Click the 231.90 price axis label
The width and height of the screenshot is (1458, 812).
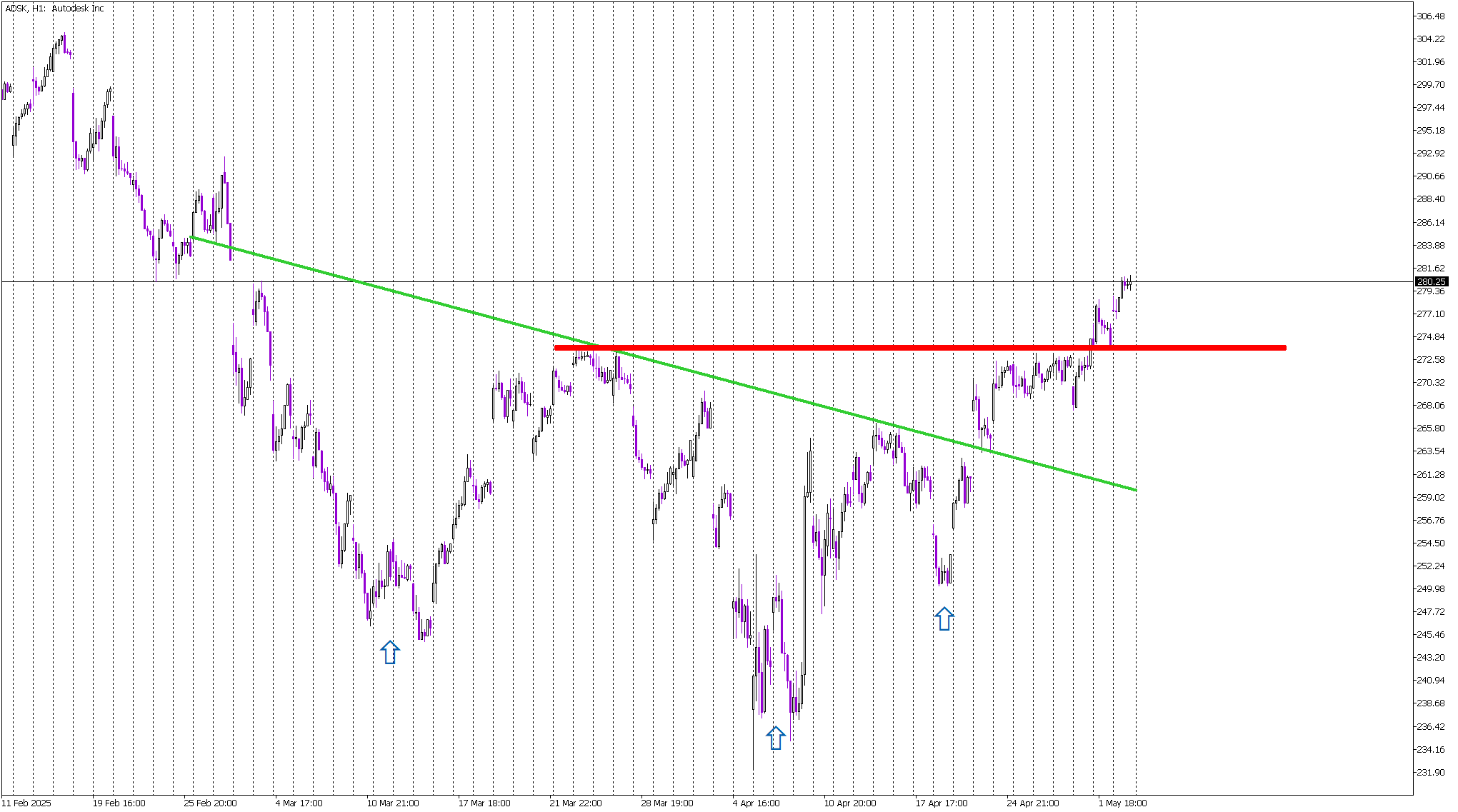point(1431,773)
